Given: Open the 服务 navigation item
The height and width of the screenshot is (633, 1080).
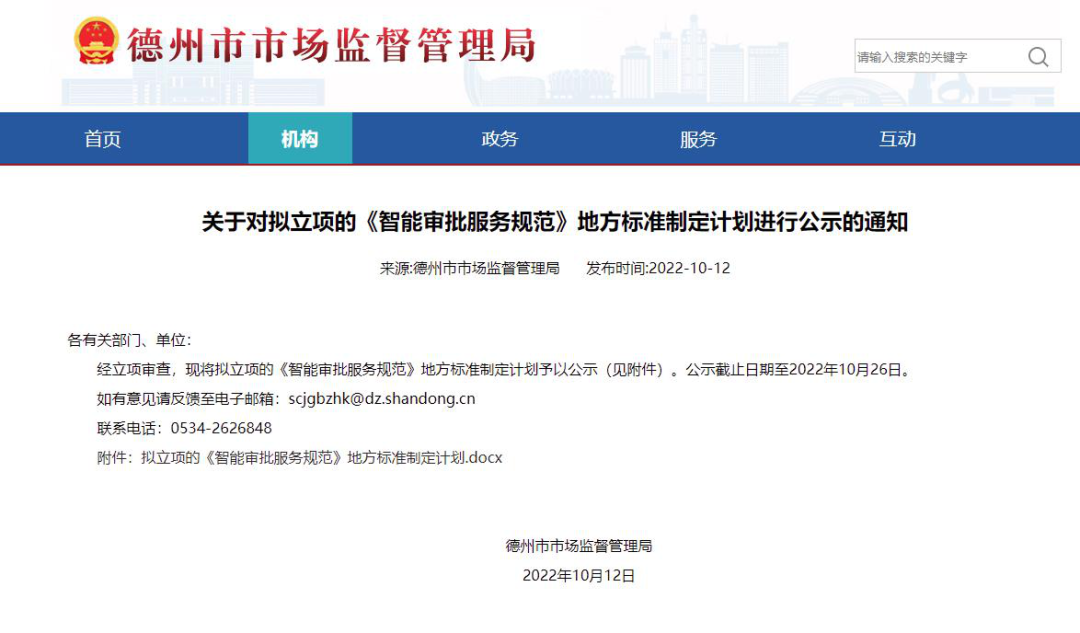Looking at the screenshot, I should pos(698,139).
